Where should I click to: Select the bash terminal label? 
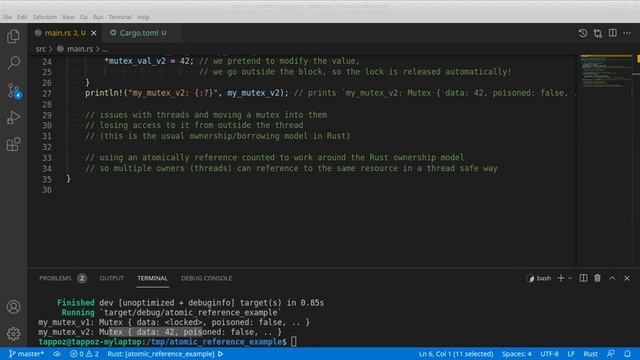coord(539,278)
